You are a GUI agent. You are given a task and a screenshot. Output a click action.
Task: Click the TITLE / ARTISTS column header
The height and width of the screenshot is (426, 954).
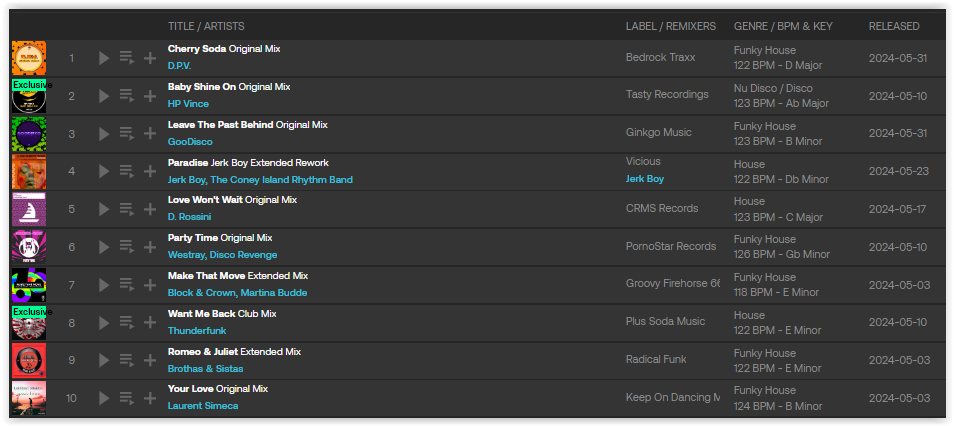[x=206, y=26]
